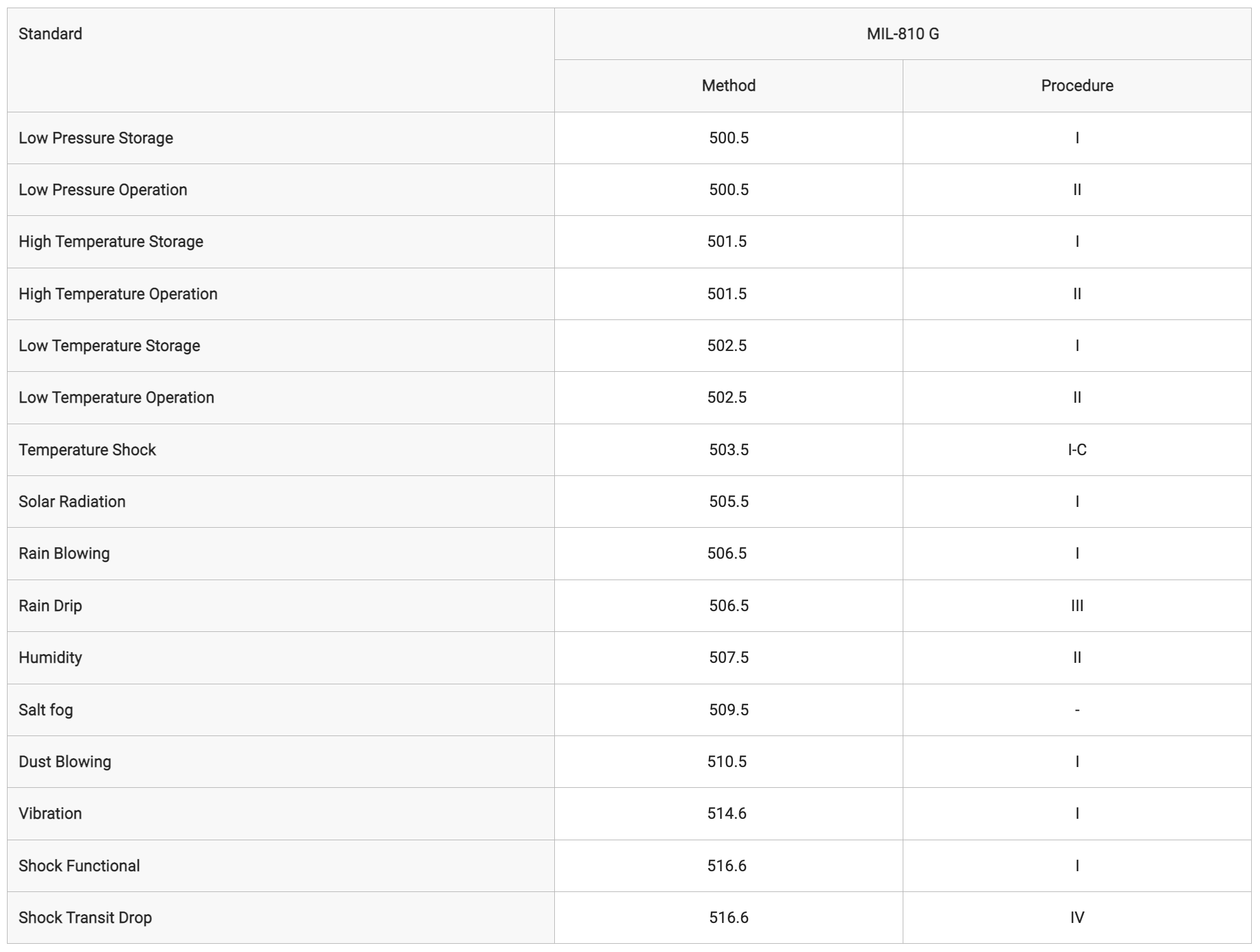This screenshot has width=1260, height=952.
Task: Select the Salt fog row label
Action: coord(281,710)
